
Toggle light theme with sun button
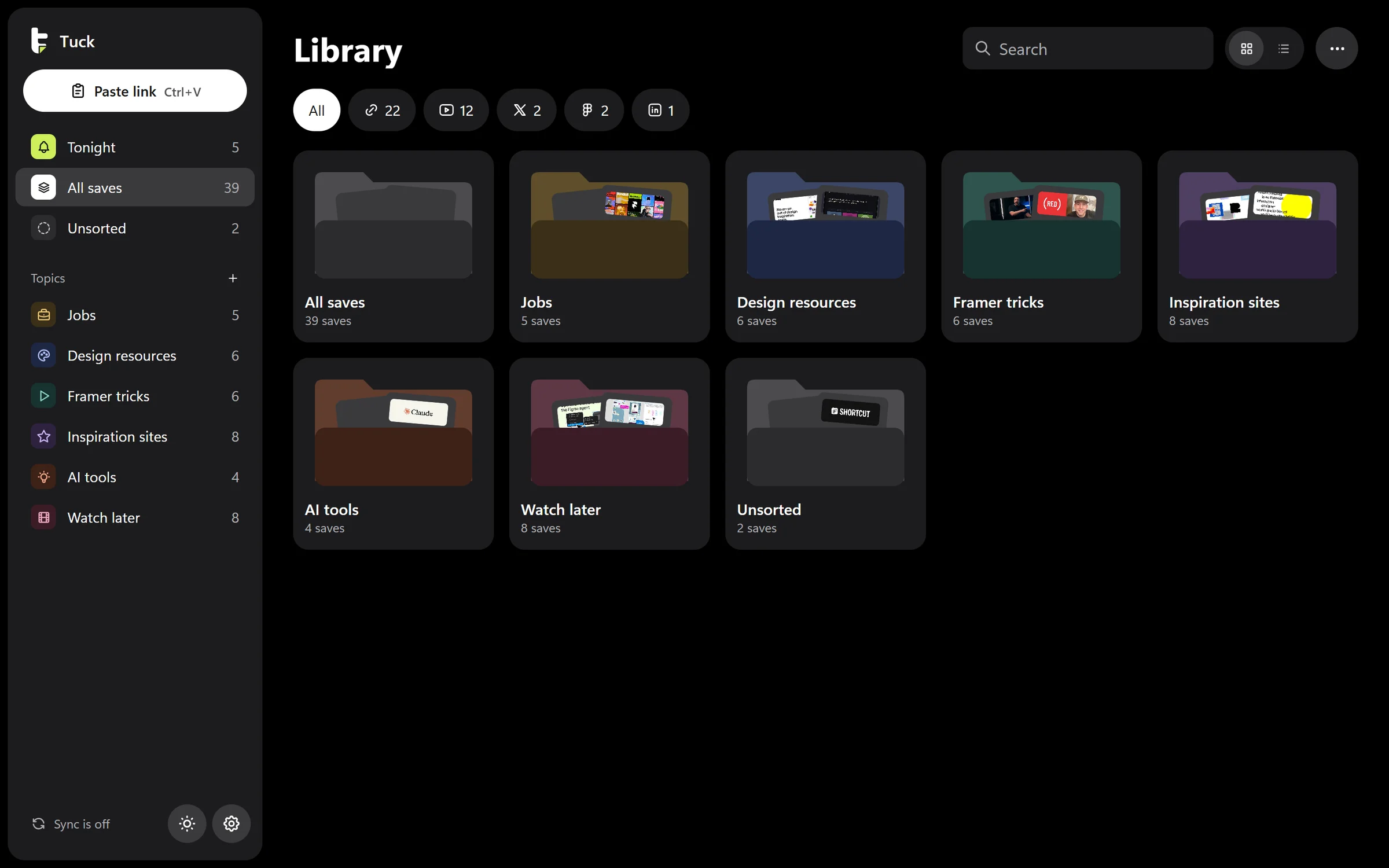coord(187,823)
